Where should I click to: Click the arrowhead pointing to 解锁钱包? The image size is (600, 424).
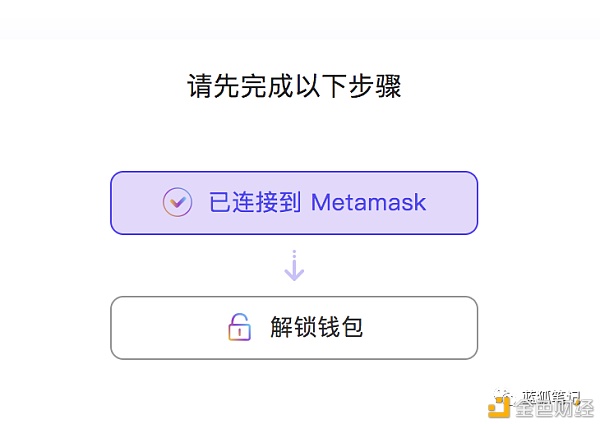click(294, 274)
